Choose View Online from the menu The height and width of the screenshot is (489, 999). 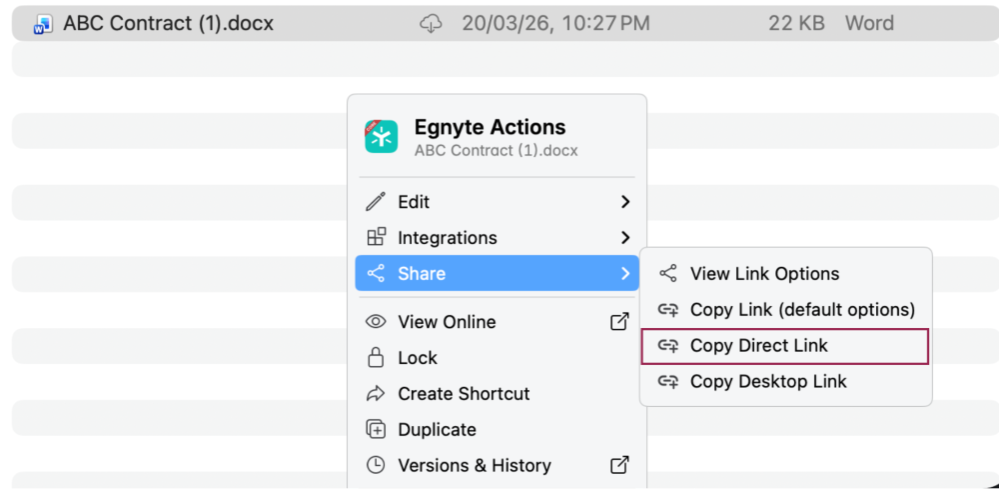(x=497, y=322)
